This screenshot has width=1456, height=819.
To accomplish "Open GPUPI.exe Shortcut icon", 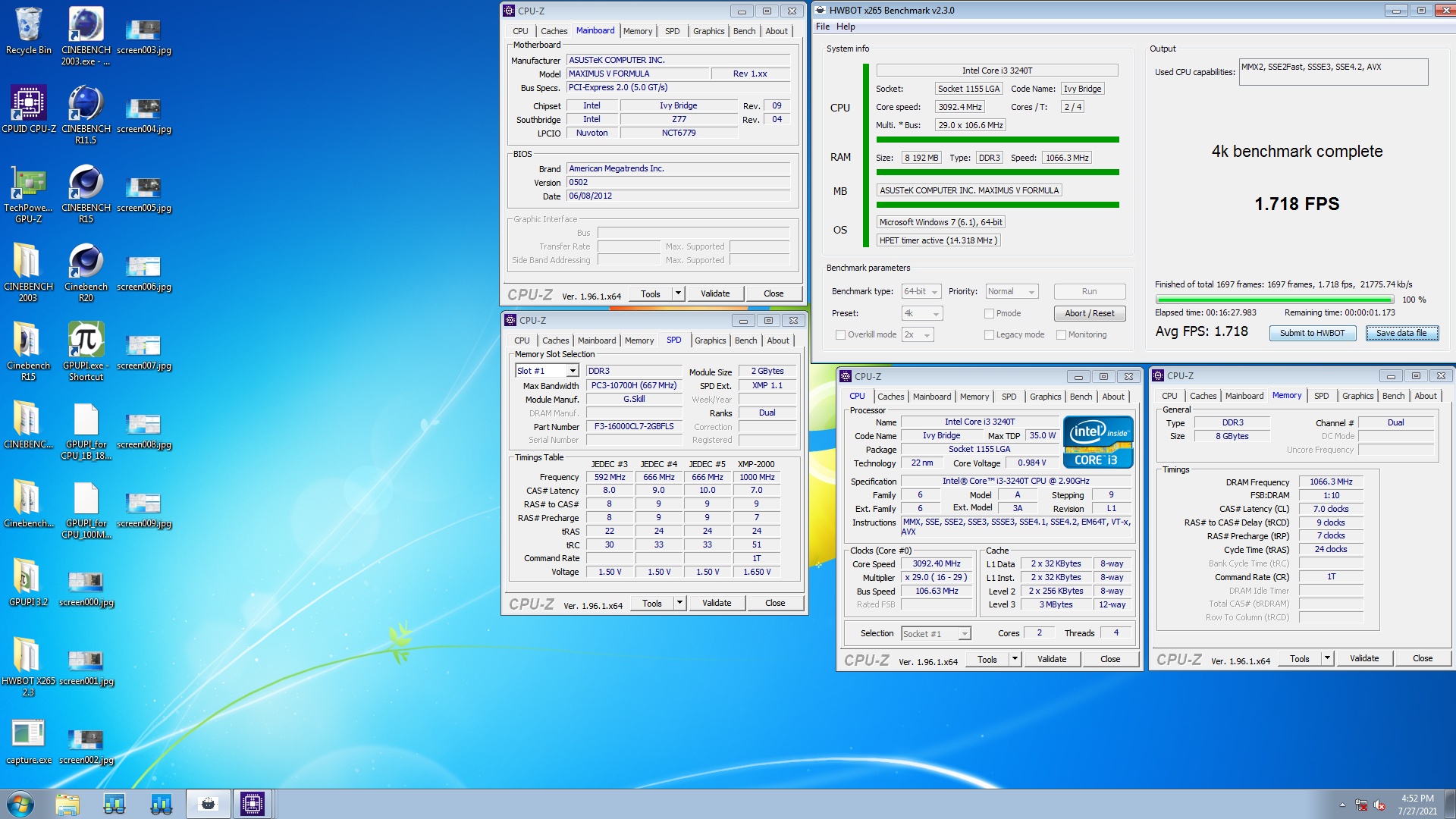I will point(86,352).
